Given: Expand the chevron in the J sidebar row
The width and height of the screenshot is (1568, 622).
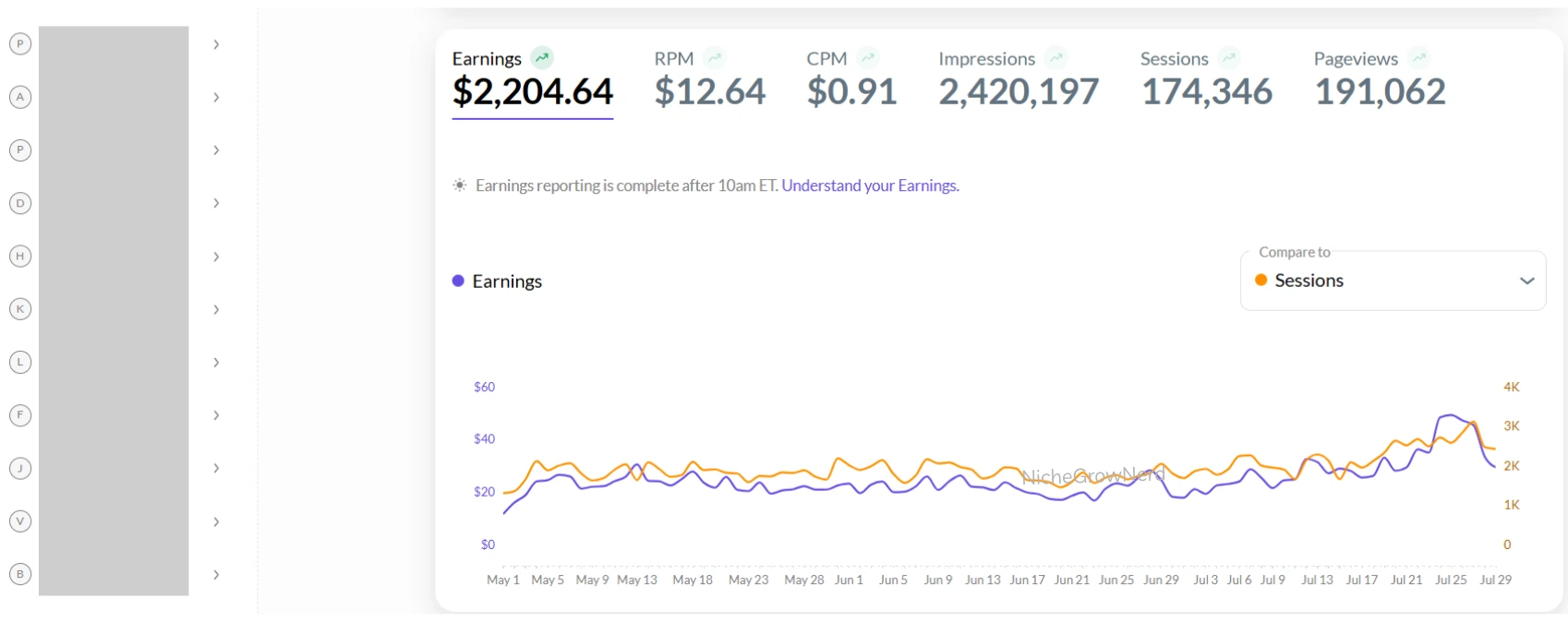Looking at the screenshot, I should [216, 468].
